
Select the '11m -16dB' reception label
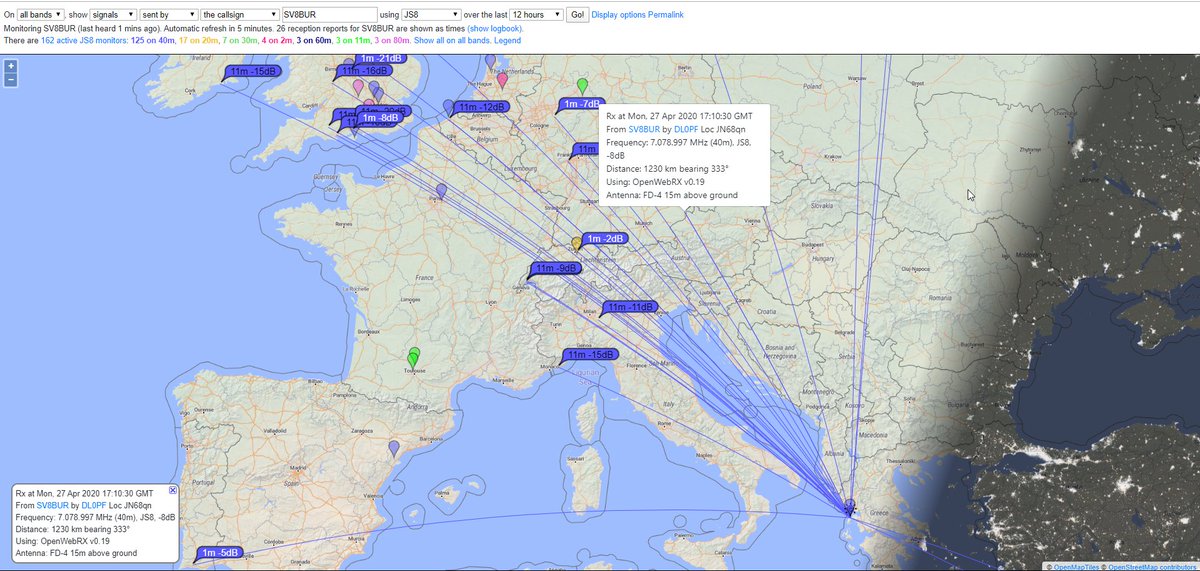coord(363,71)
